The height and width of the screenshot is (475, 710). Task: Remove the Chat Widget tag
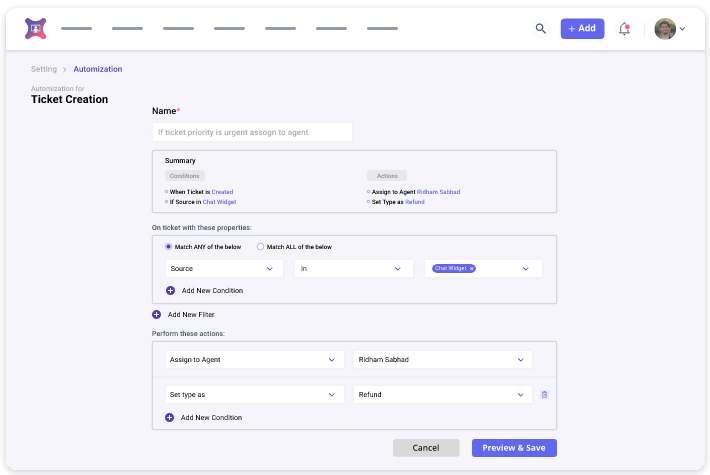[472, 269]
